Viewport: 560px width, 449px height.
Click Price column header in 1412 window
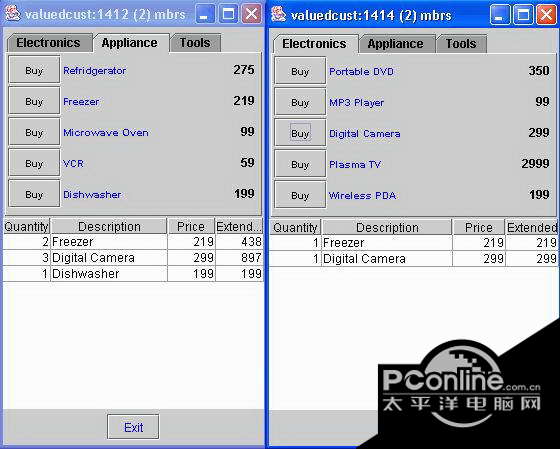(191, 226)
